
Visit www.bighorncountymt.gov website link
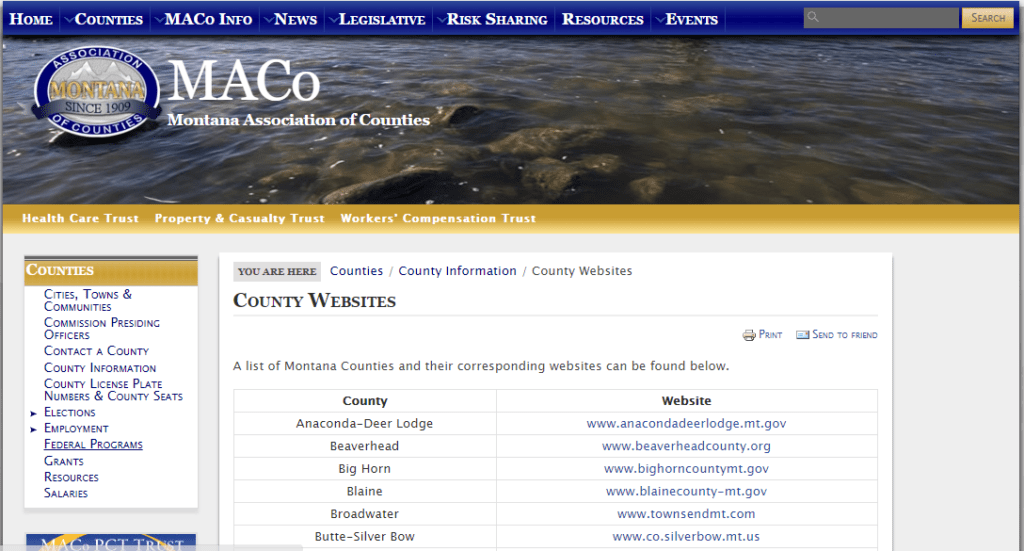click(686, 469)
